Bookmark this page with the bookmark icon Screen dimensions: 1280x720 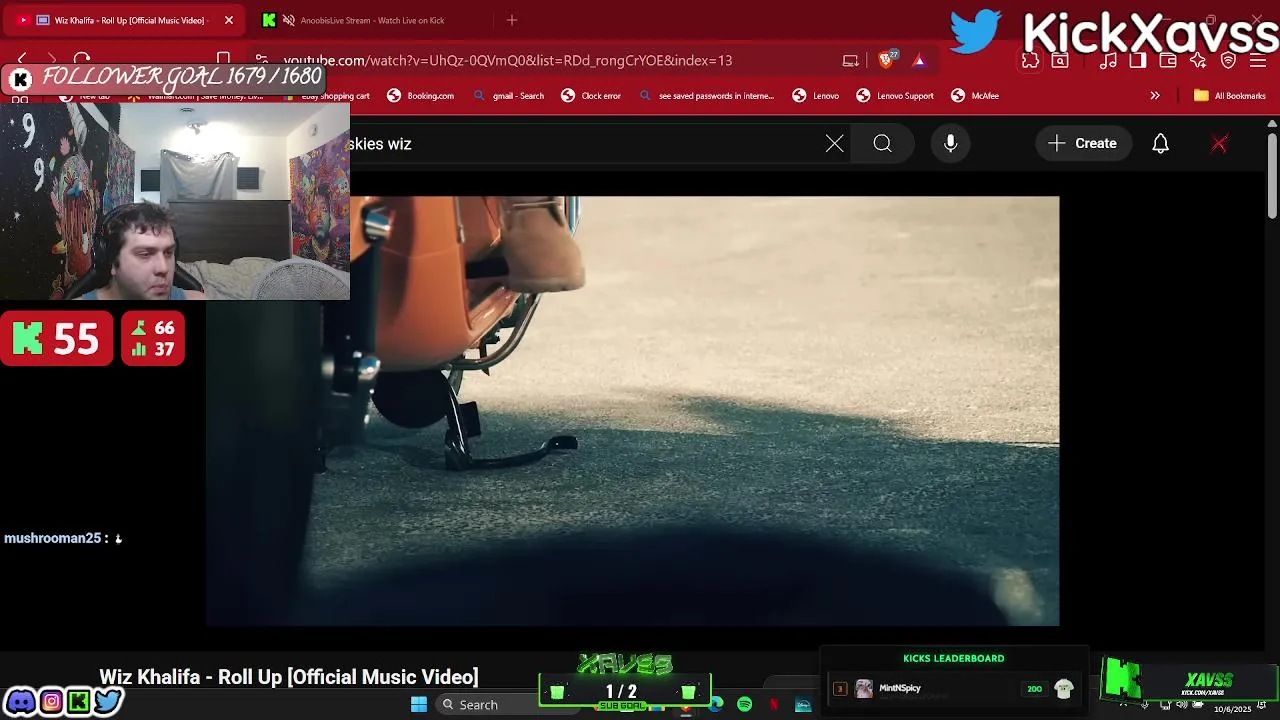coord(223,60)
